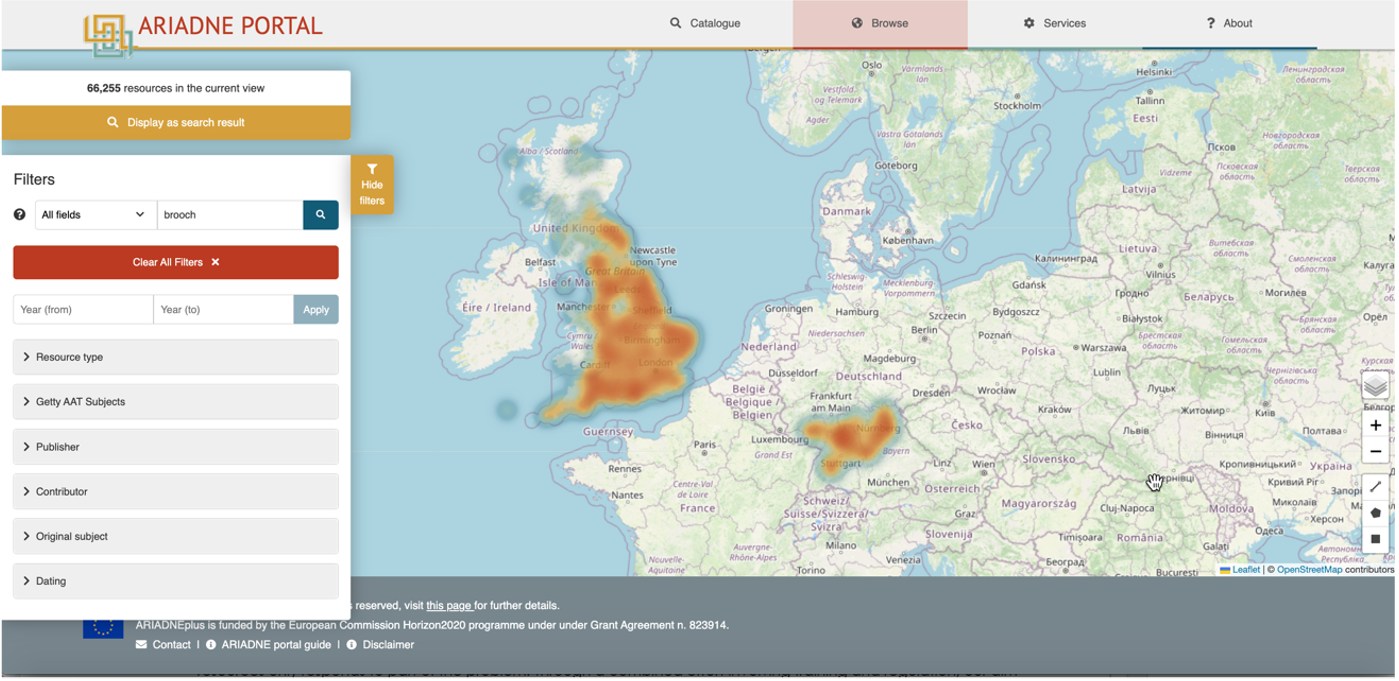
Task: Expand the Resource type filter
Action: [x=176, y=357]
